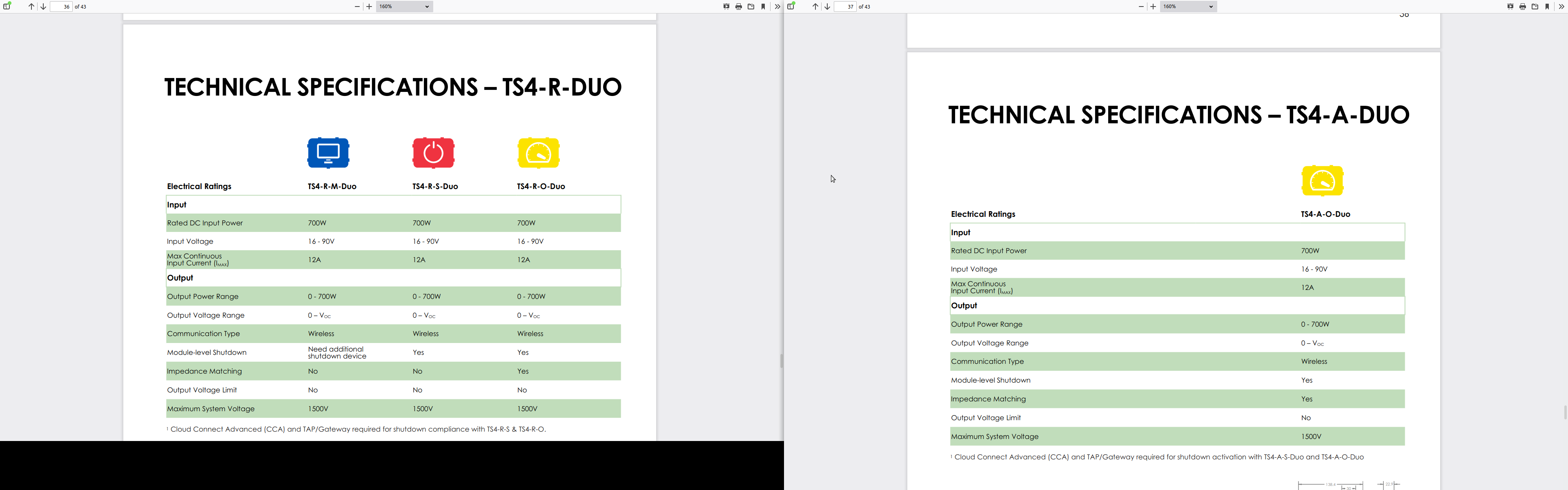Expand tools menu in right viewer toolbar
1568x490 pixels.
[x=1561, y=7]
